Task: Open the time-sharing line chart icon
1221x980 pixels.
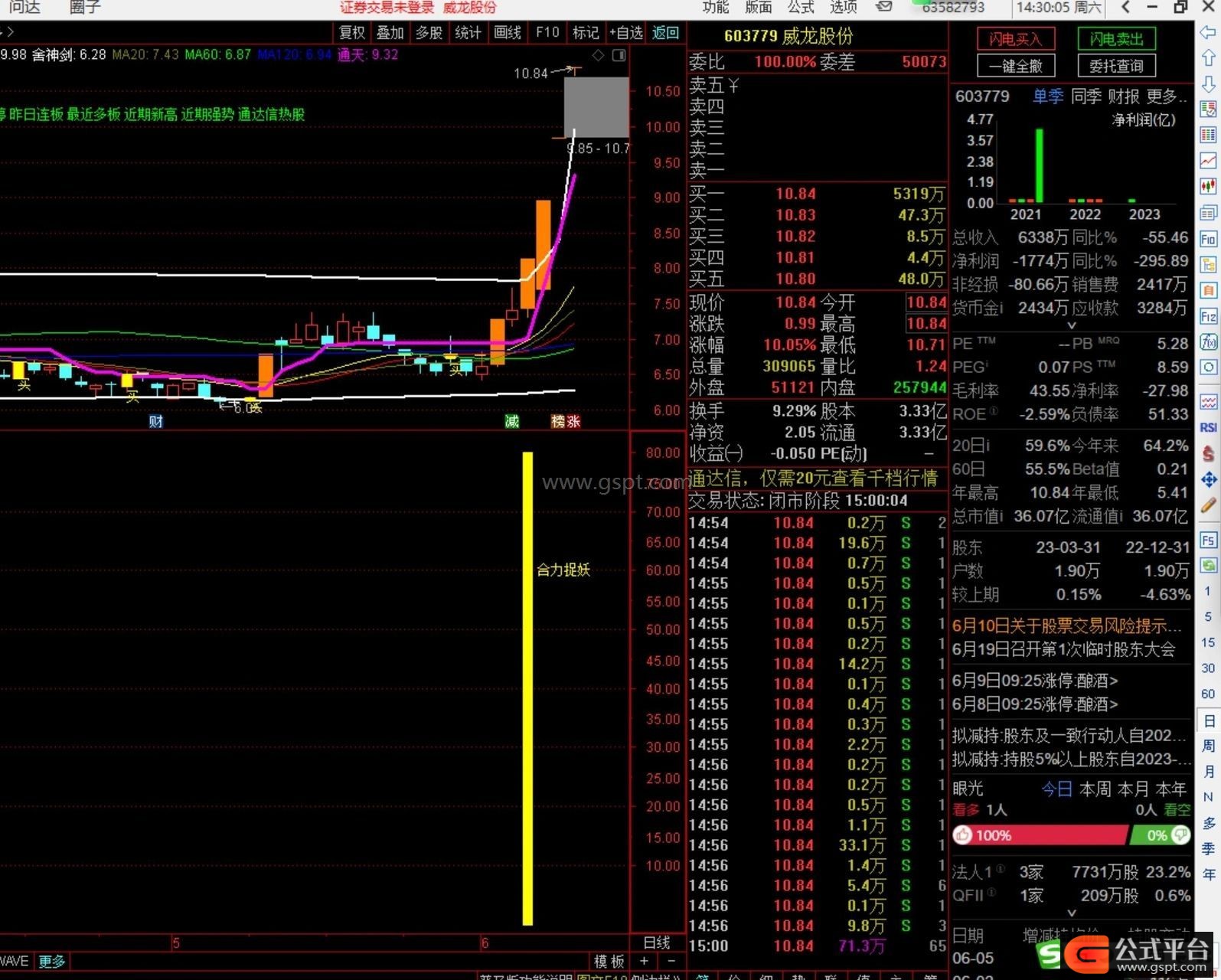Action: [x=1208, y=160]
